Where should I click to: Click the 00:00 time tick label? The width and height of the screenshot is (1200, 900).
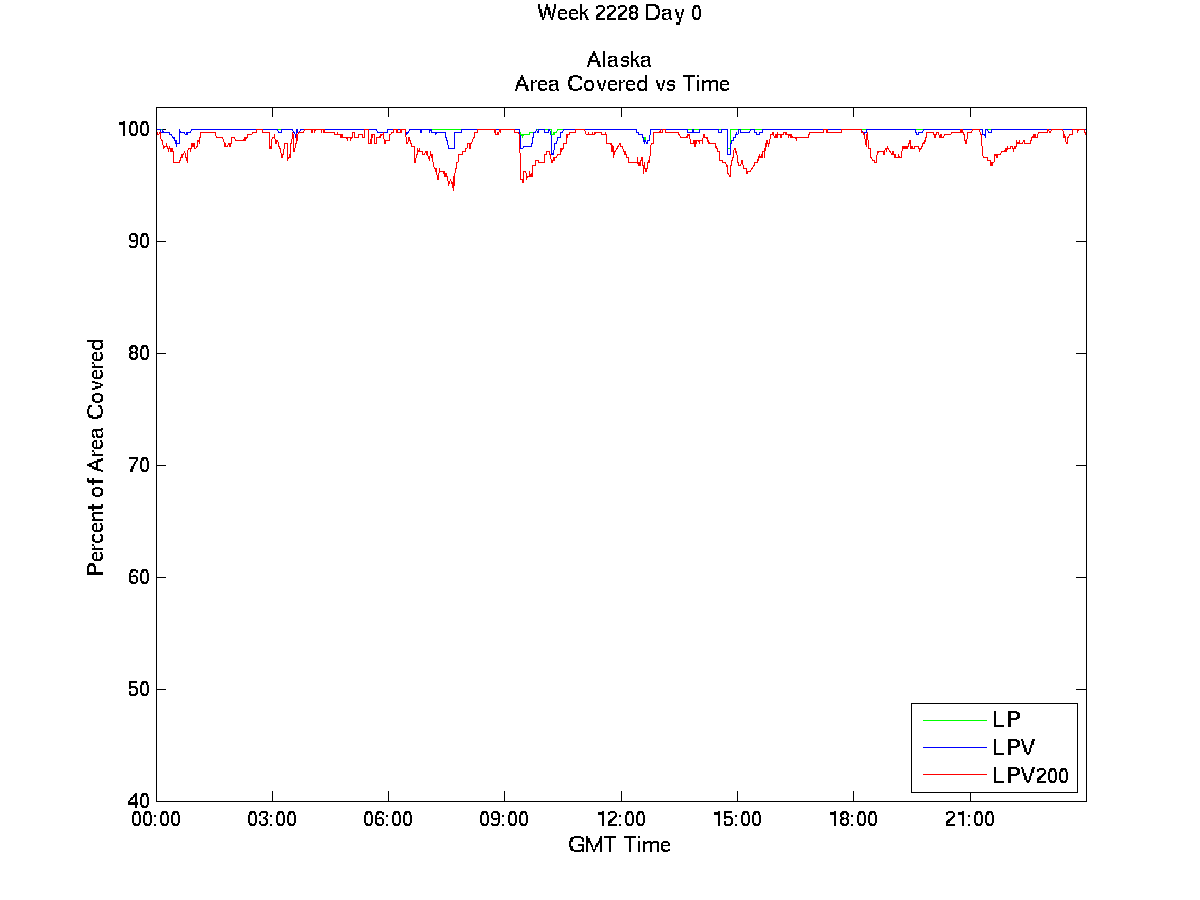click(156, 820)
